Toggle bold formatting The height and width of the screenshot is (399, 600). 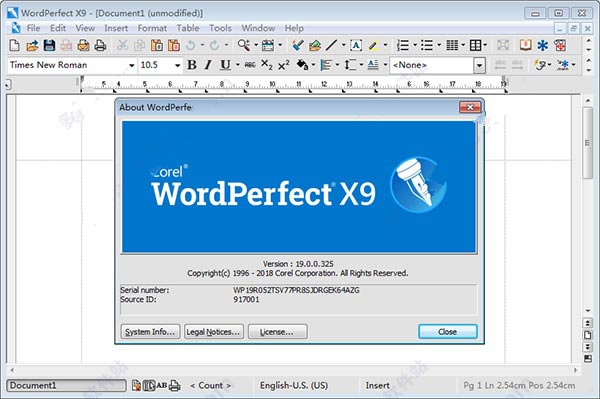click(x=192, y=65)
